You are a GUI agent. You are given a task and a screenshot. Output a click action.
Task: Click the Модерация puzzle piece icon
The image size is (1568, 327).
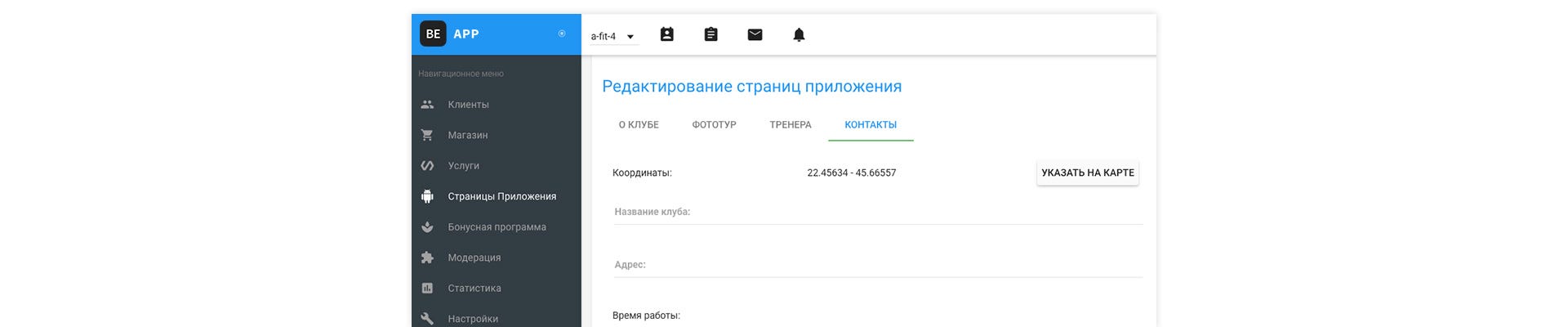(427, 258)
